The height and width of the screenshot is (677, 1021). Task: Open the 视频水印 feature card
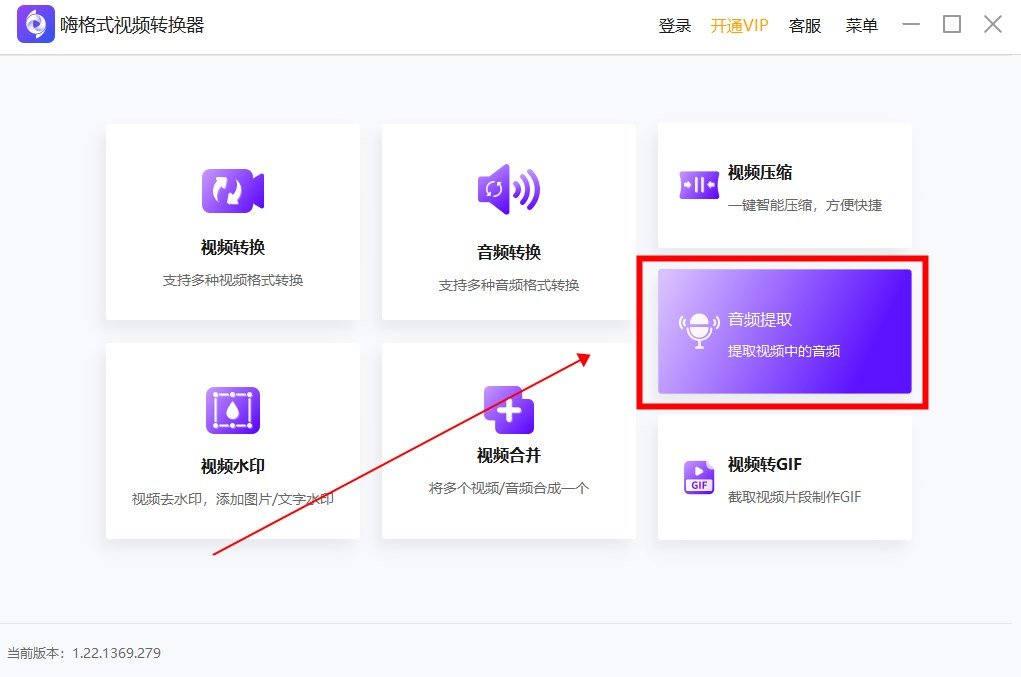tap(232, 440)
